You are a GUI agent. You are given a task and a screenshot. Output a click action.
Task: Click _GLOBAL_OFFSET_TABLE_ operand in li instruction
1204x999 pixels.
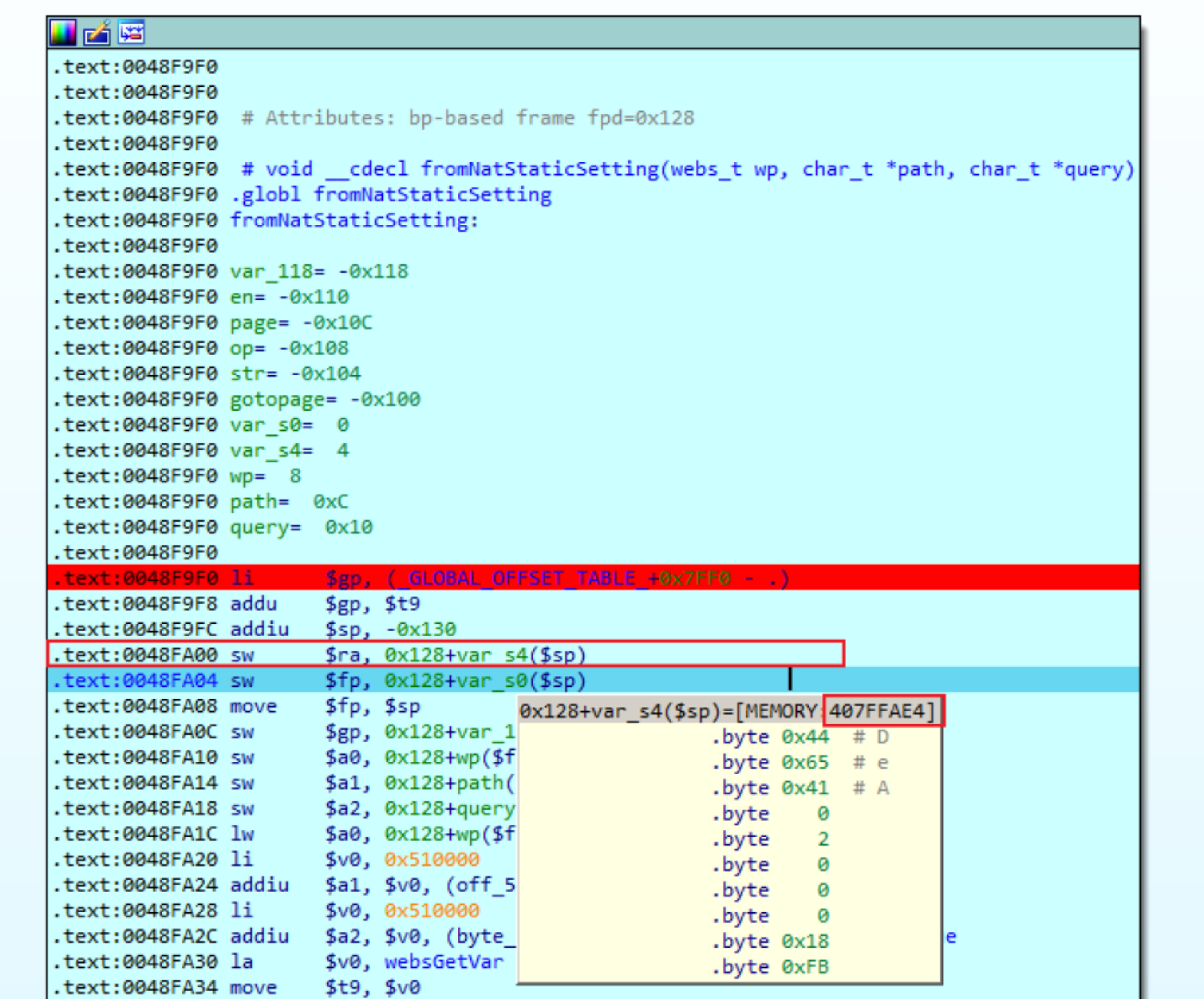pyautogui.click(x=521, y=578)
